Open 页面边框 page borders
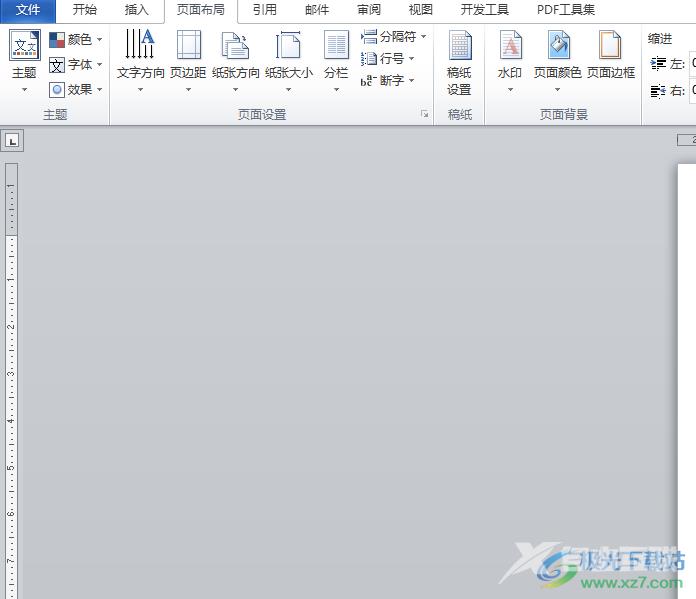The height and width of the screenshot is (599, 696). (x=611, y=54)
